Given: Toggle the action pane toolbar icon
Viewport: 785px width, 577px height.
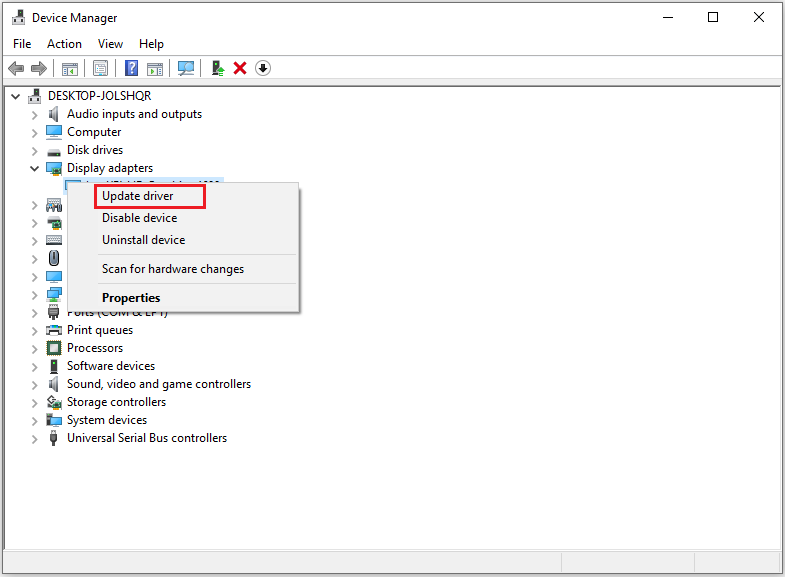Looking at the screenshot, I should pos(155,69).
